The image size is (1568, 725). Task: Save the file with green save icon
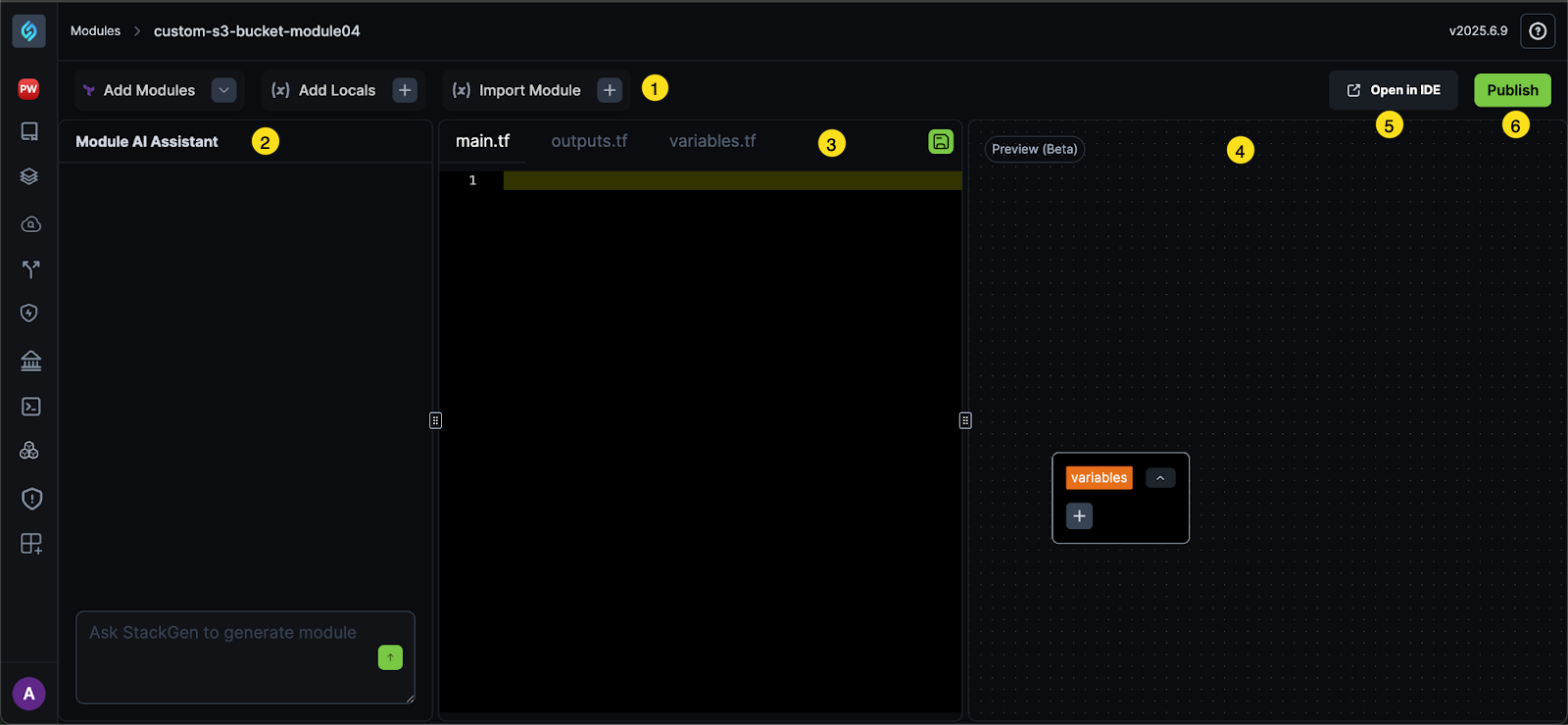click(x=941, y=142)
